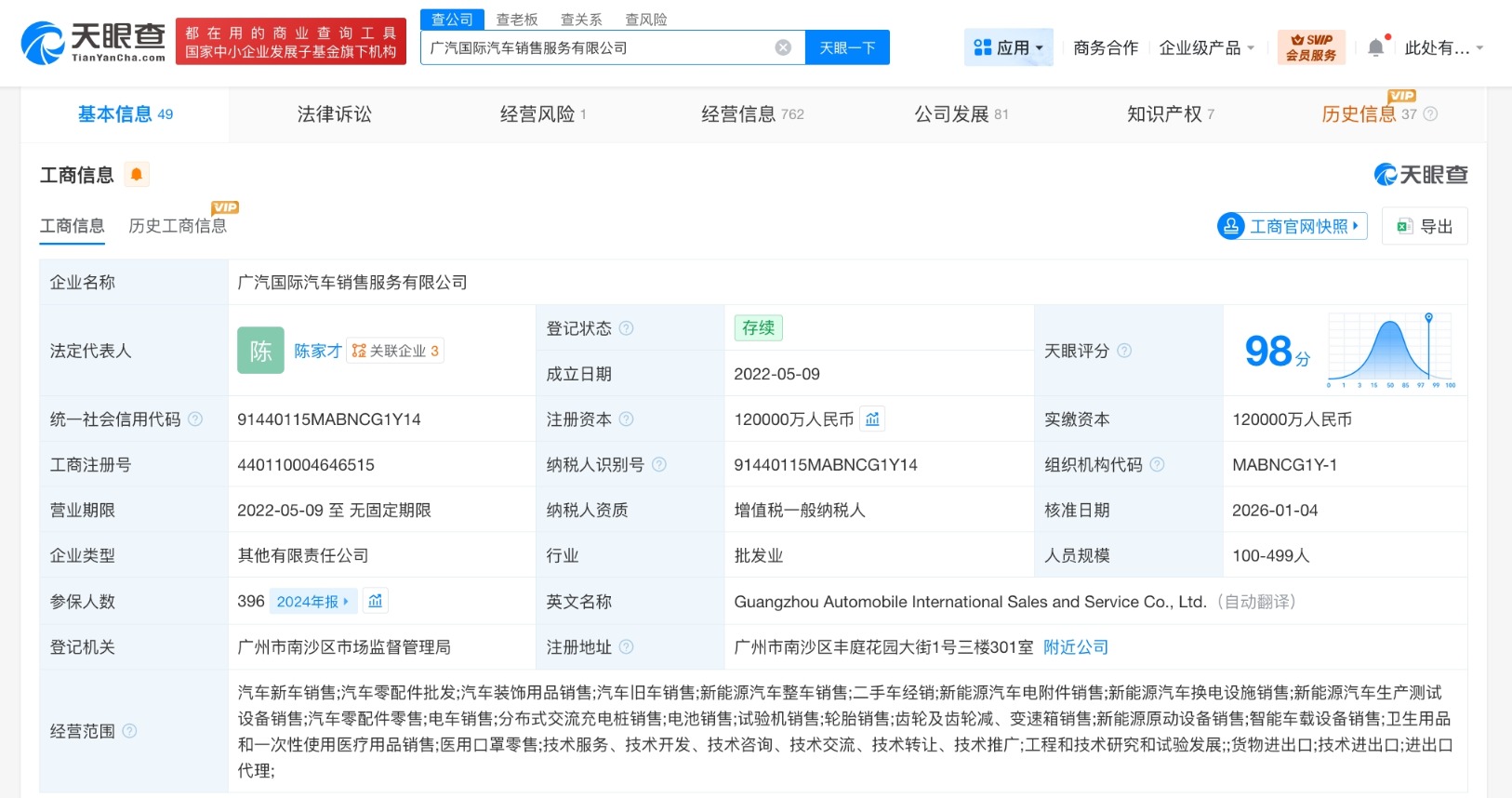Click the 导出 export button
The image size is (1512, 798).
pos(1425,226)
